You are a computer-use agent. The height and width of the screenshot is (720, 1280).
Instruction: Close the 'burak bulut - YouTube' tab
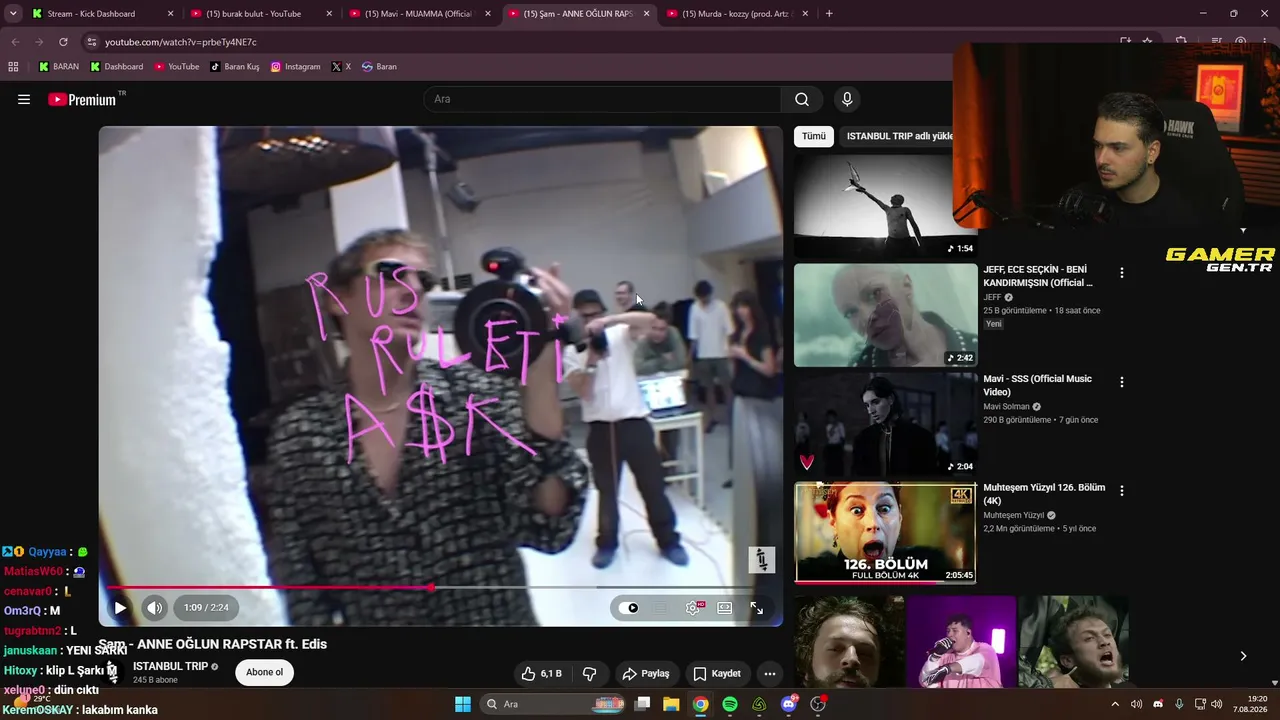coord(329,14)
